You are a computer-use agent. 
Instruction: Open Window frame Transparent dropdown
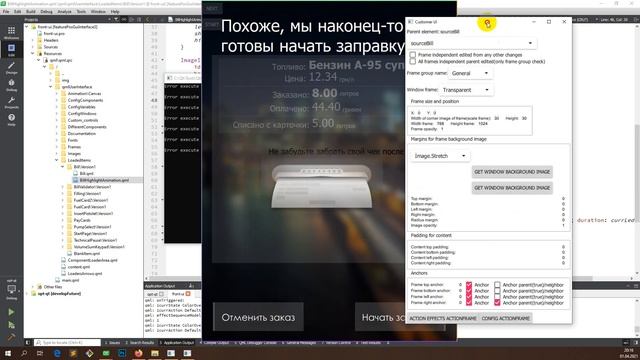point(466,90)
